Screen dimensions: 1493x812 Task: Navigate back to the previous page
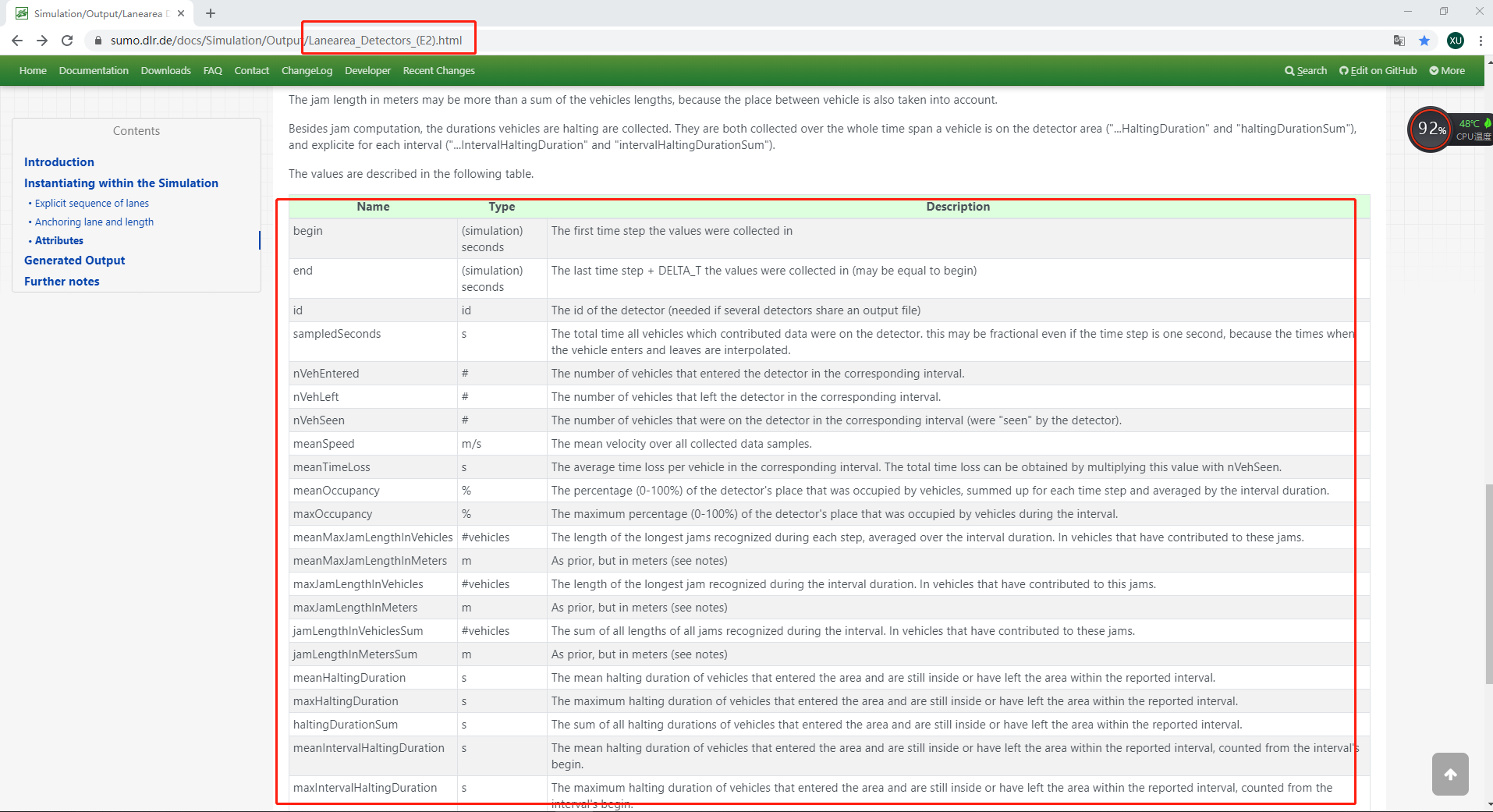tap(16, 41)
